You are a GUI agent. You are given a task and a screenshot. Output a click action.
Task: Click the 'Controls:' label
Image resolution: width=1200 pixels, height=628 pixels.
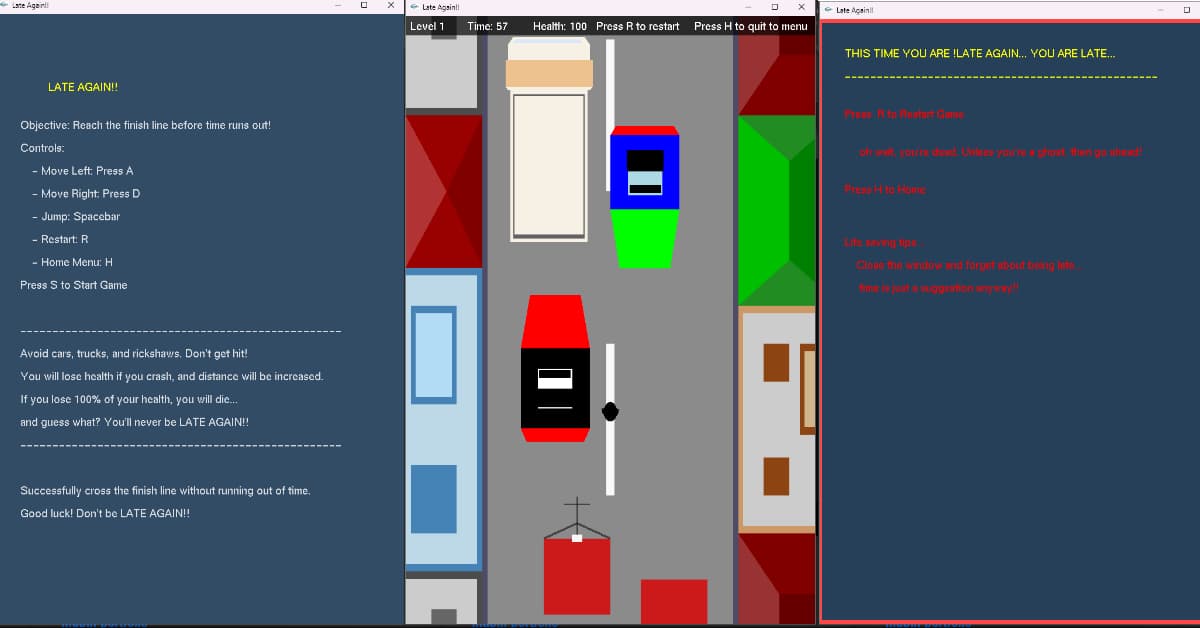coord(42,148)
